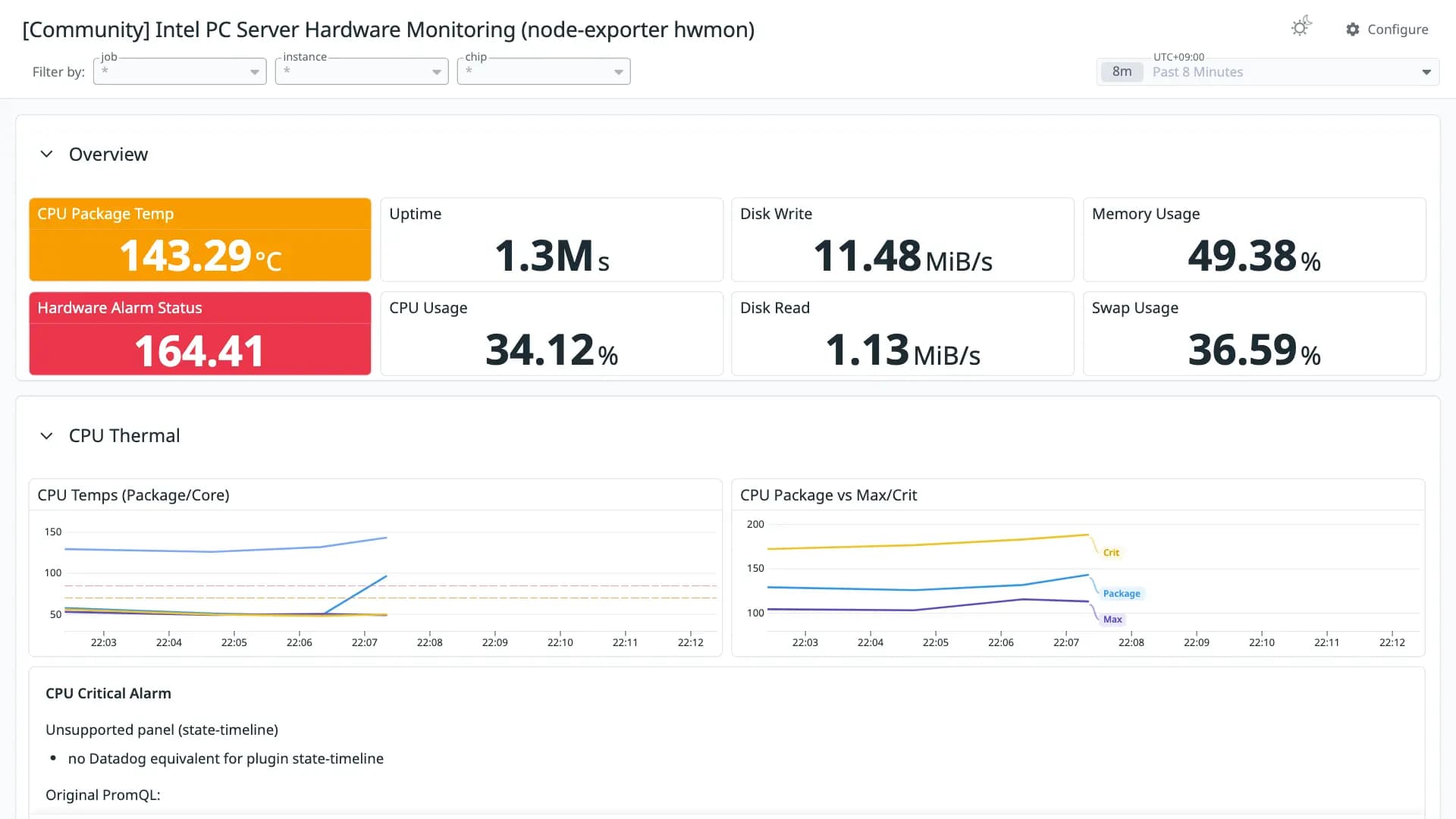1456x819 pixels.
Task: Open the Past 8 Minutes time range selector
Action: 1268,72
